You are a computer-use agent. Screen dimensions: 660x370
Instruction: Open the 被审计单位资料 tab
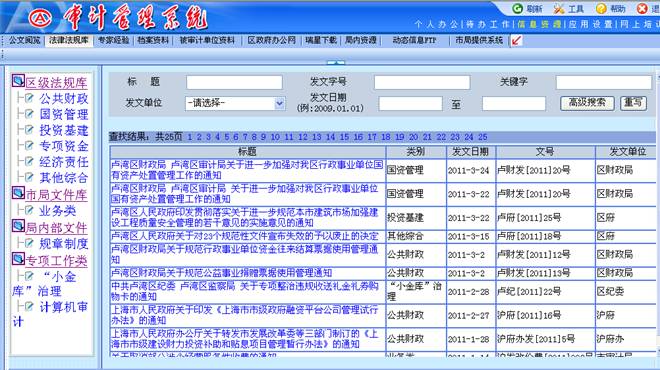pos(207,40)
